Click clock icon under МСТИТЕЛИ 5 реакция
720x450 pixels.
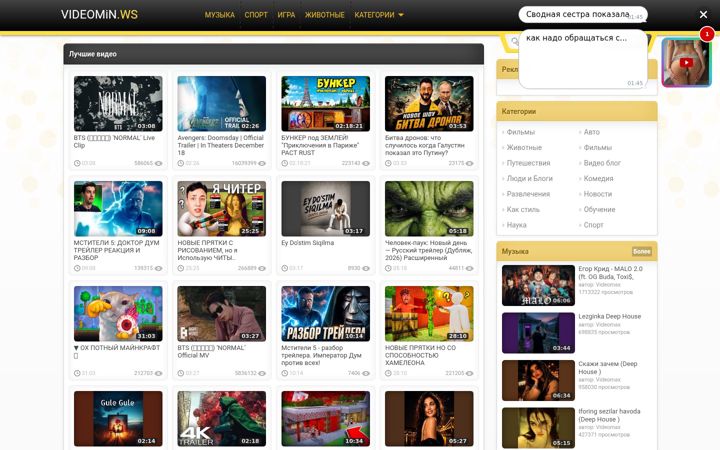click(x=77, y=268)
